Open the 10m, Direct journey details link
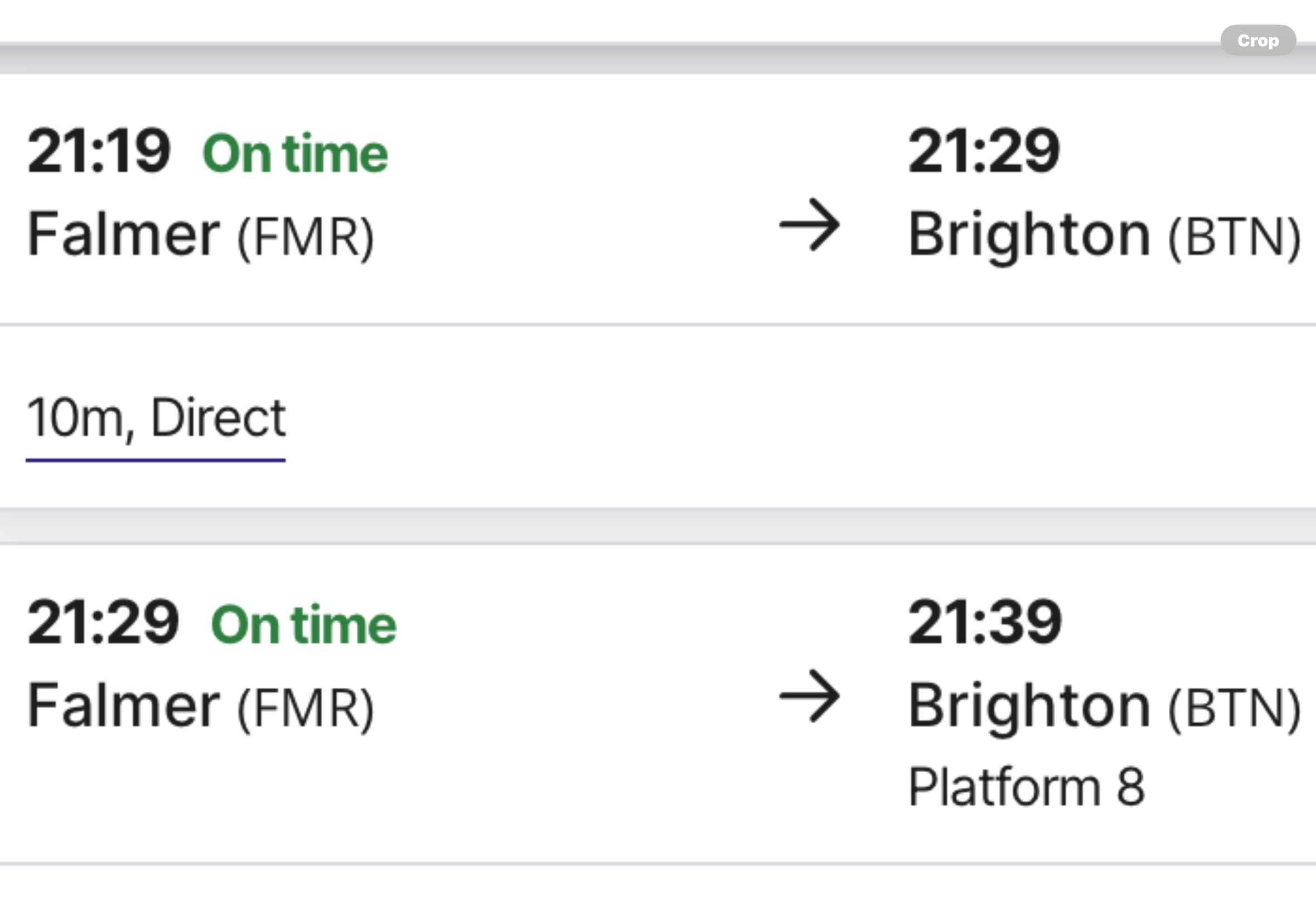 (x=156, y=417)
